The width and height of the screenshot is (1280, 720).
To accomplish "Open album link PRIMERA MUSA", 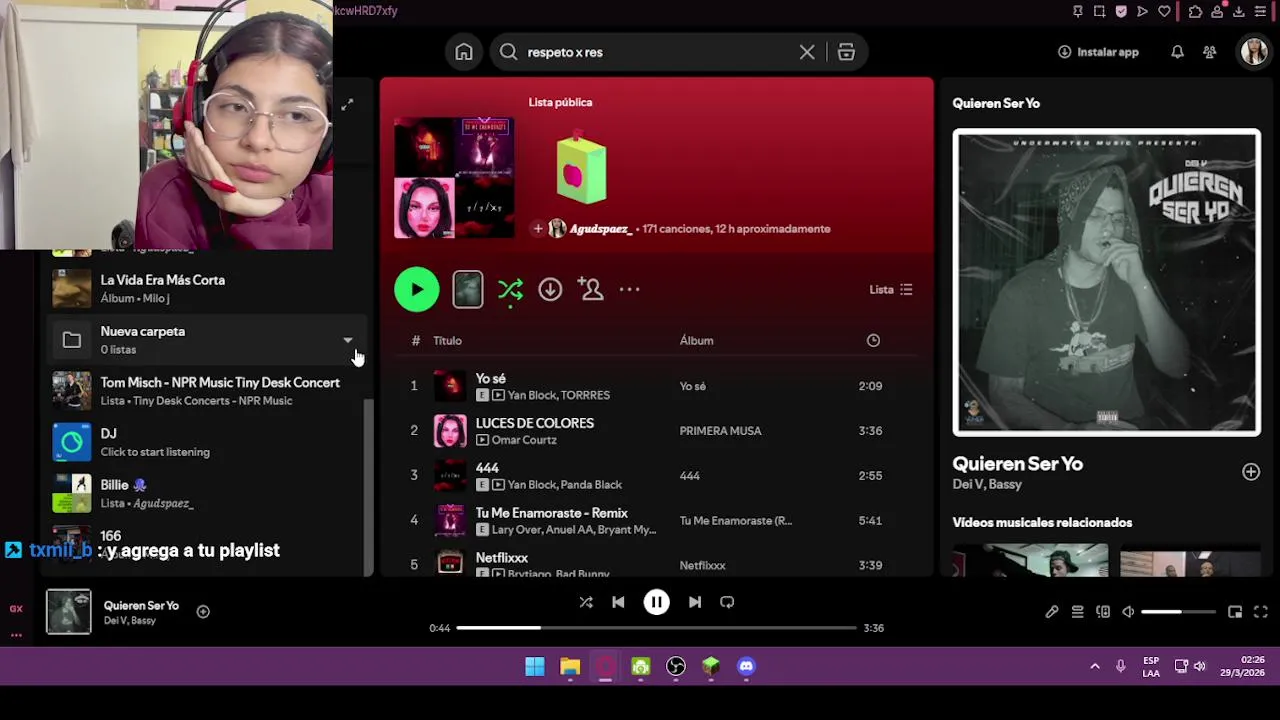I will (x=721, y=431).
